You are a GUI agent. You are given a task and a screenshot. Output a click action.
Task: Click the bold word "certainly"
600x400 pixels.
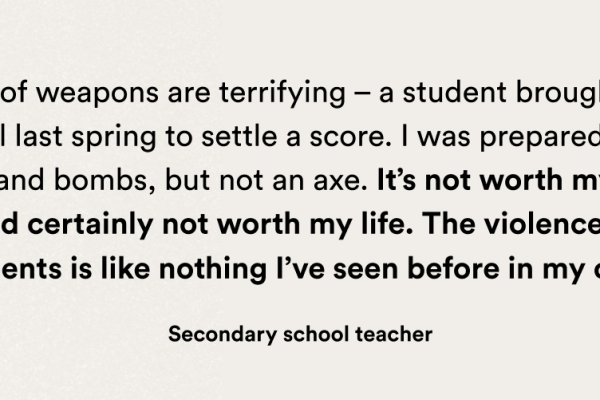[x=90, y=224]
